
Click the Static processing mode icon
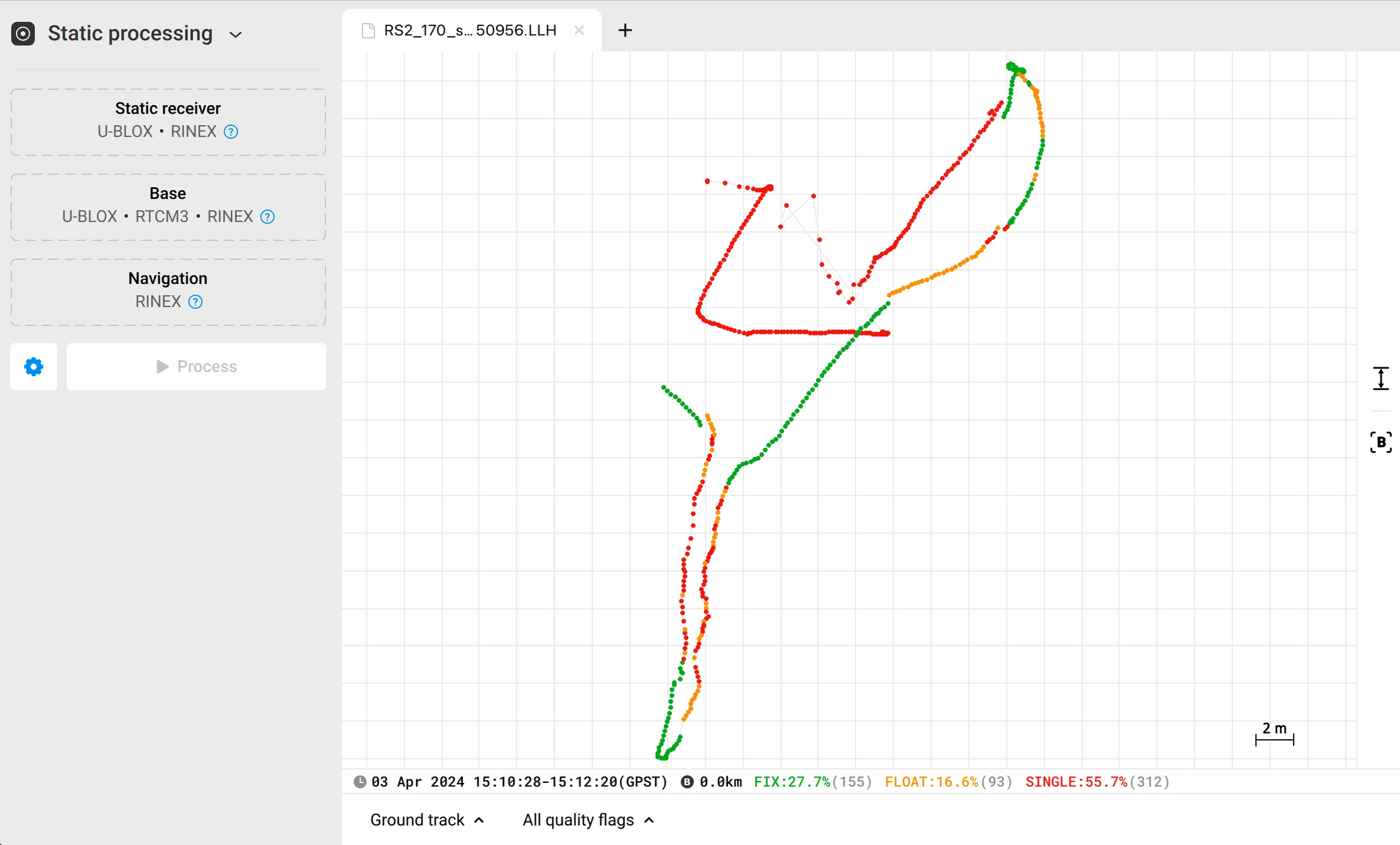coord(23,33)
